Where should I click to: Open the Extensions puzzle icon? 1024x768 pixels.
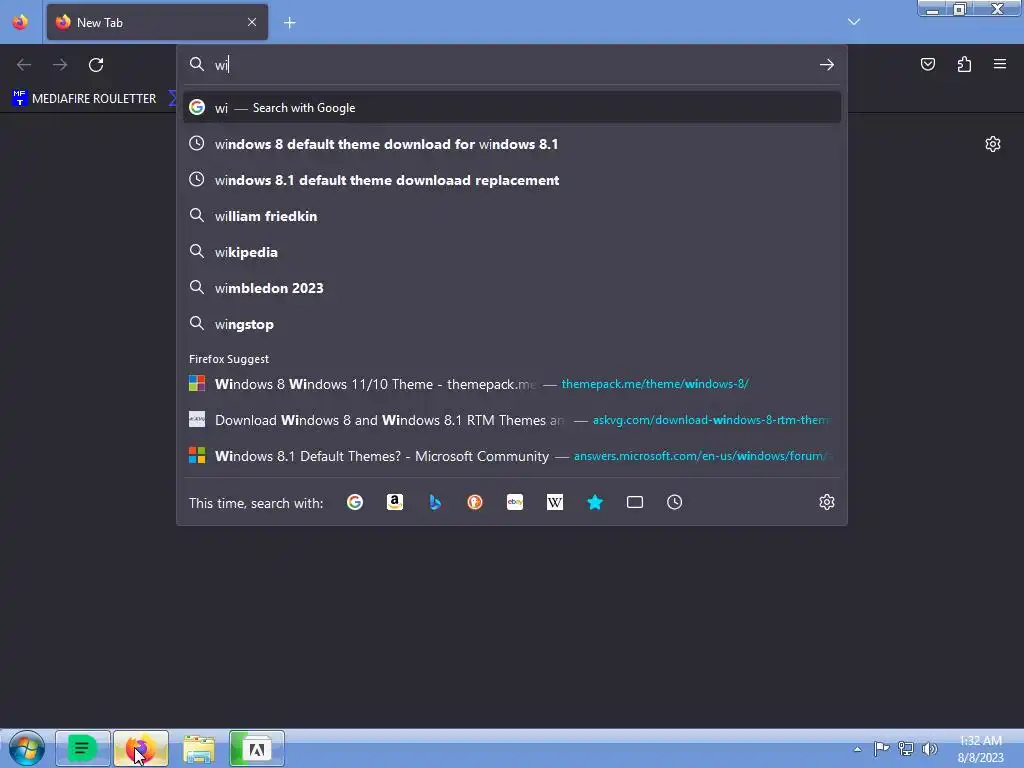964,64
